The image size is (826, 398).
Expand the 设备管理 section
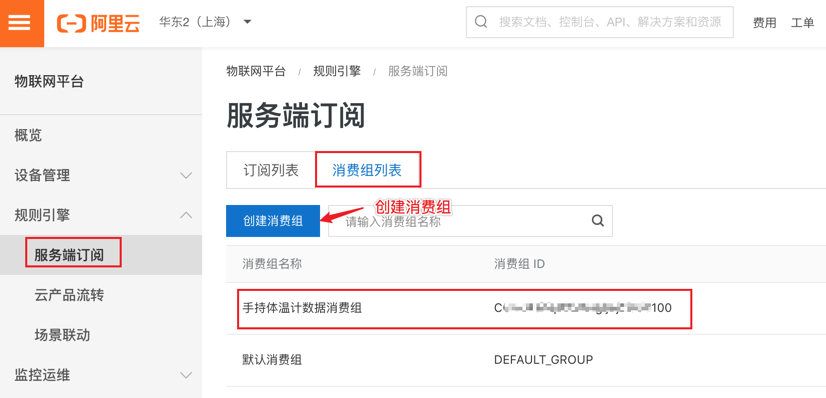click(101, 175)
